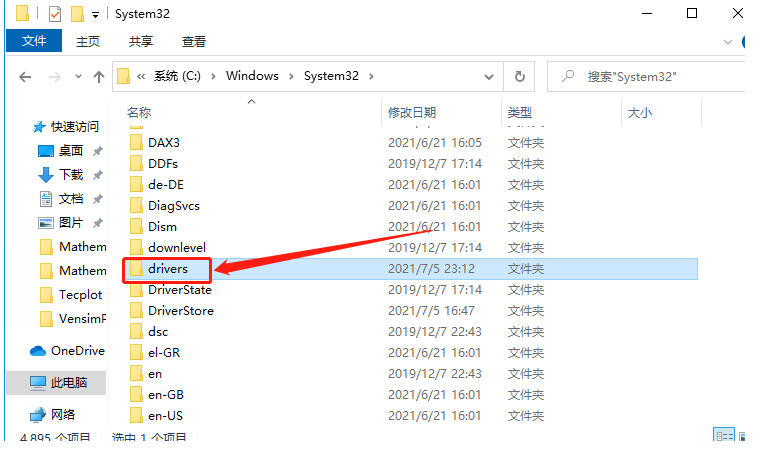Expand the ribbon with the chevron

728,42
